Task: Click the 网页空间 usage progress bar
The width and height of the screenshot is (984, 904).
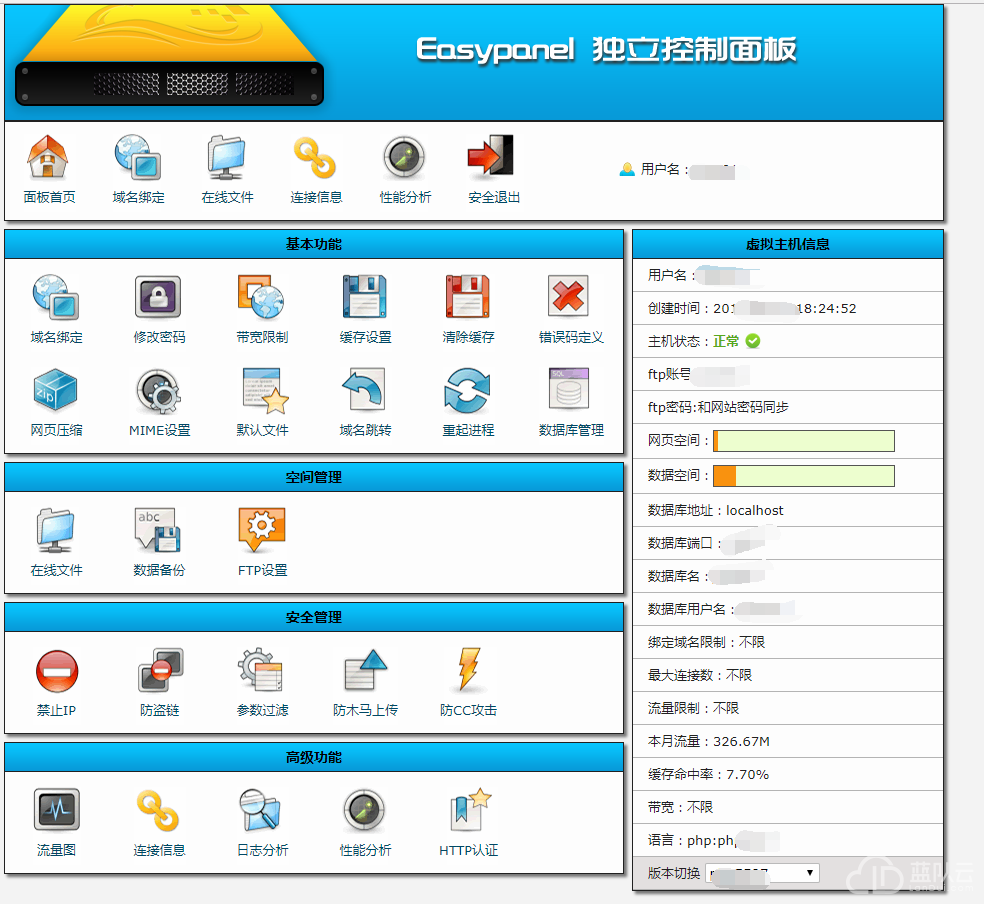Action: 803,441
